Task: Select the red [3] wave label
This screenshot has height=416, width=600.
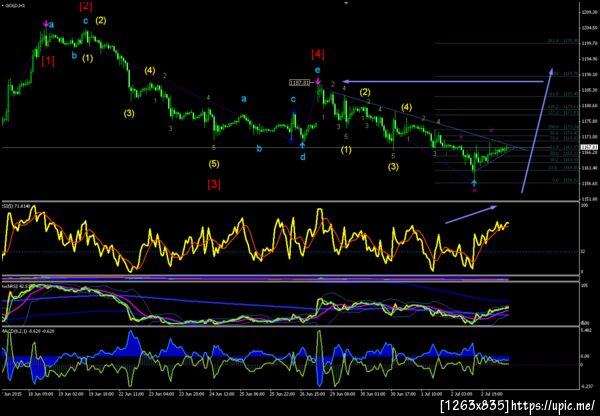Action: click(214, 185)
